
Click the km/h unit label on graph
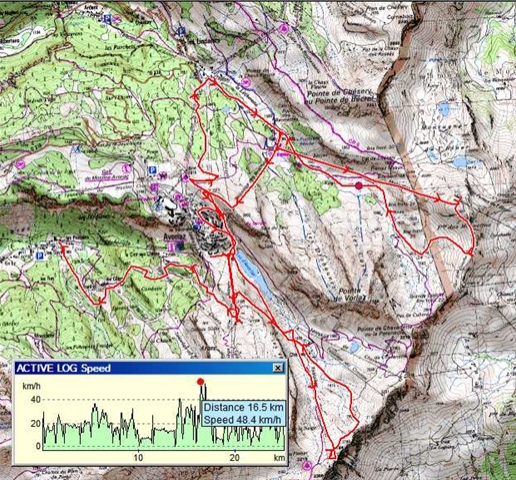[x=31, y=386]
